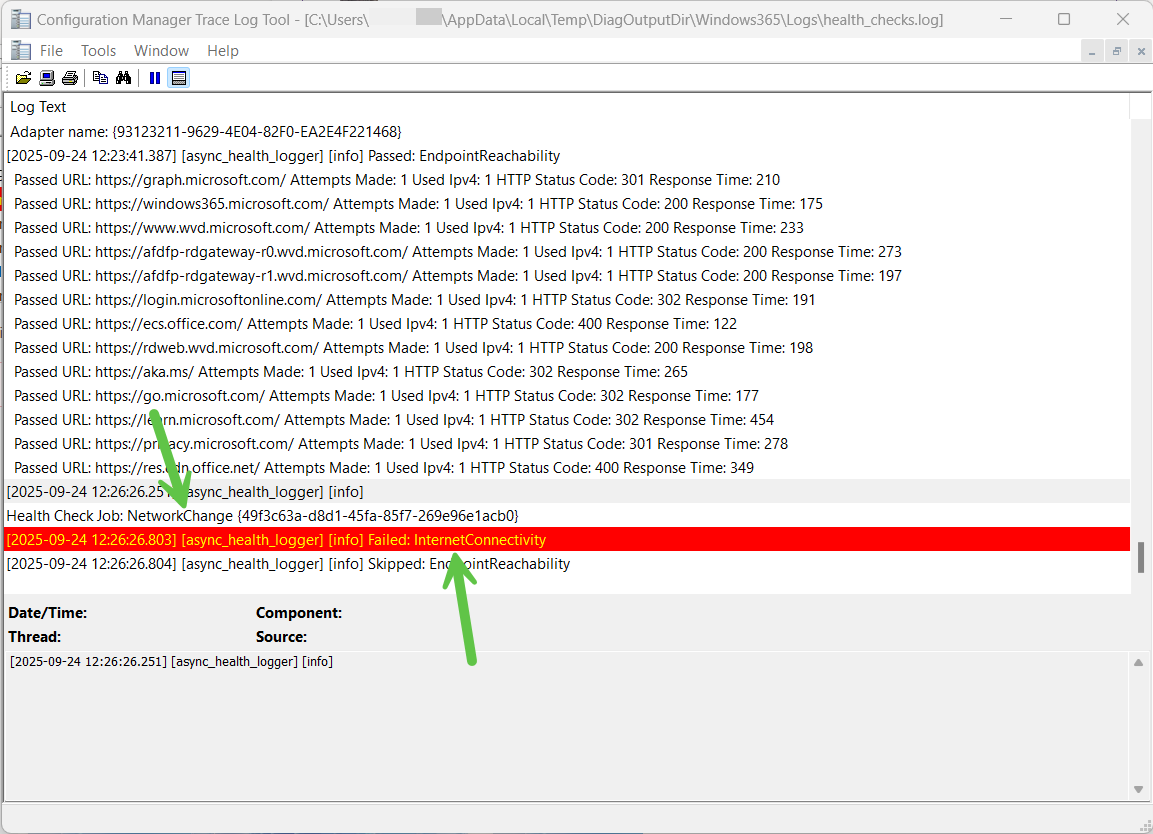Open the Help menu
Image resolution: width=1153 pixels, height=834 pixels.
pyautogui.click(x=222, y=51)
